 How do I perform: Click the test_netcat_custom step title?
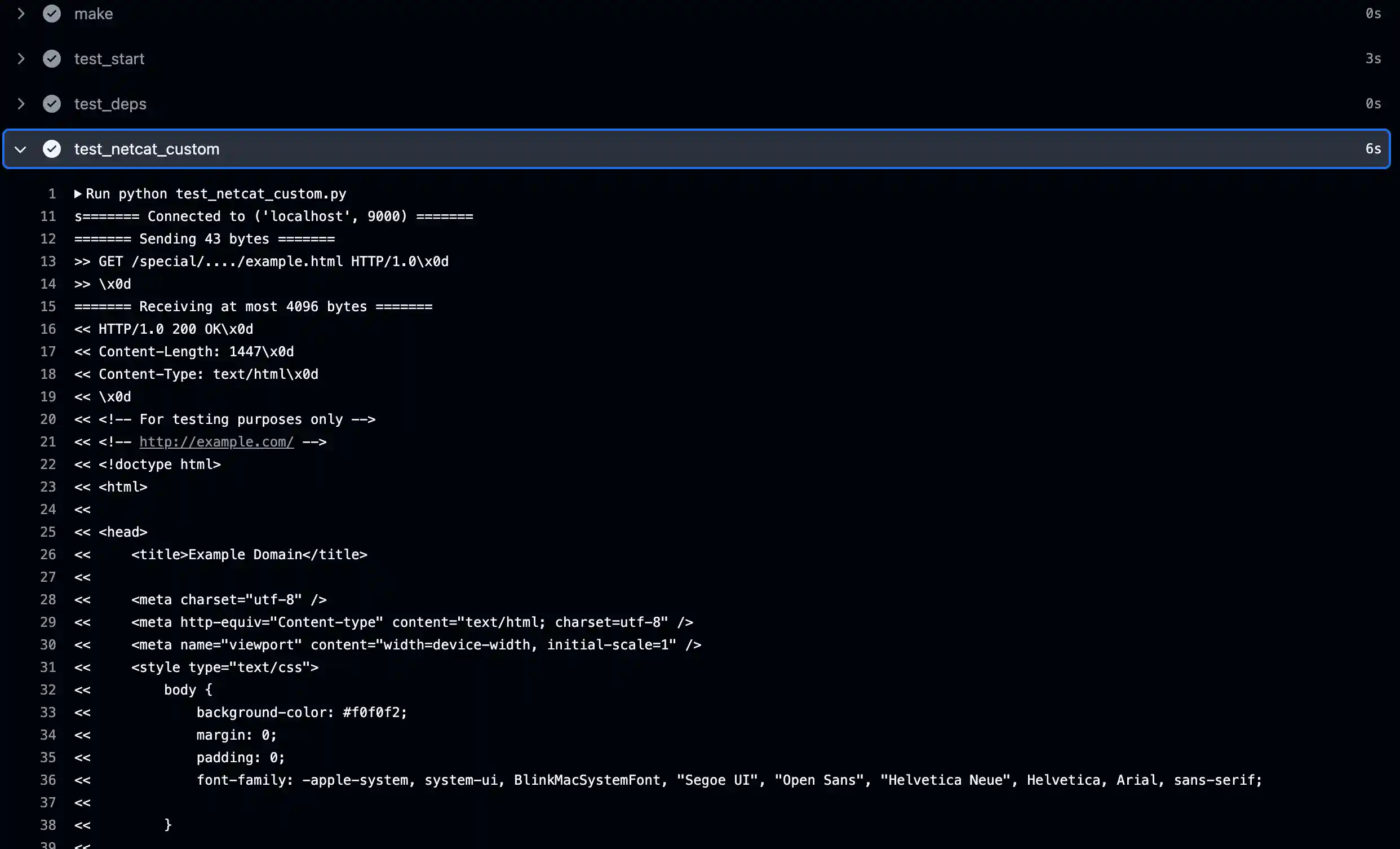(x=147, y=149)
